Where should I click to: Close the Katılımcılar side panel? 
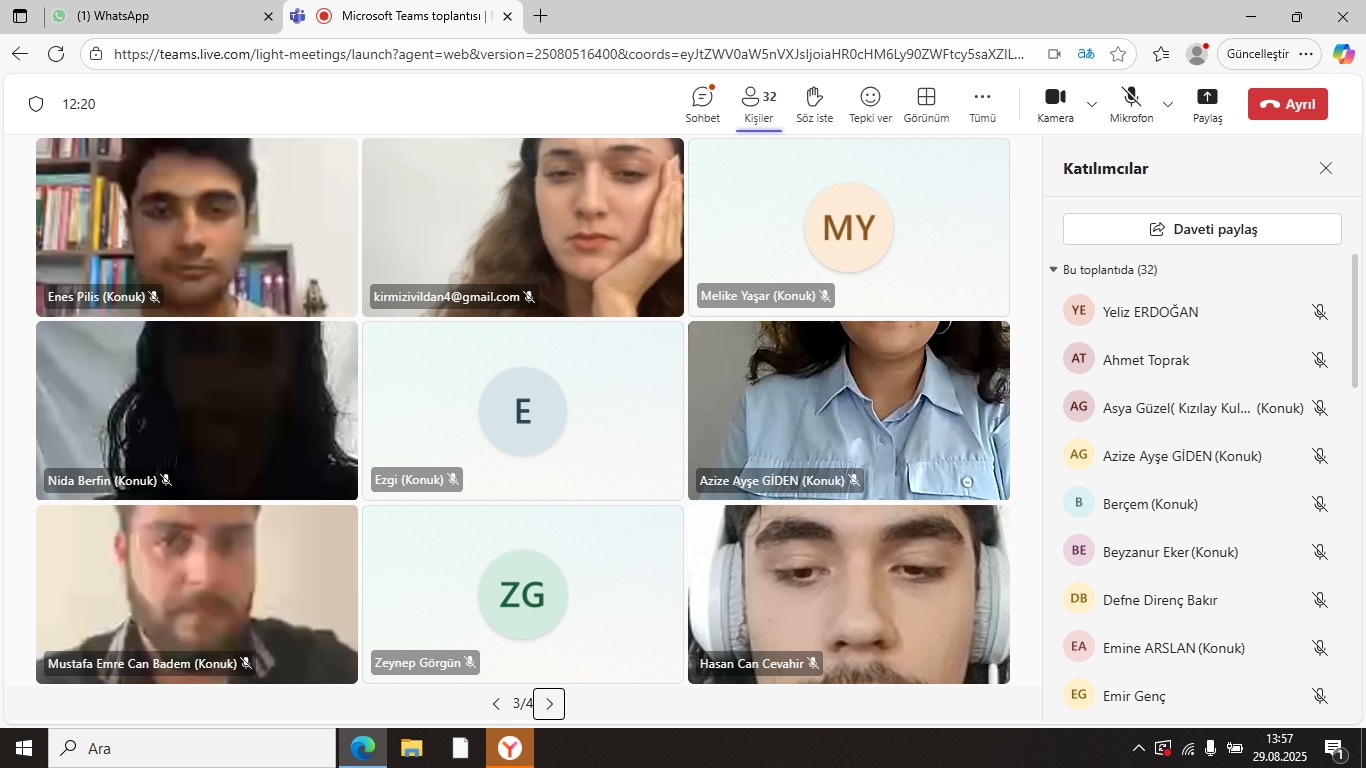tap(1325, 168)
